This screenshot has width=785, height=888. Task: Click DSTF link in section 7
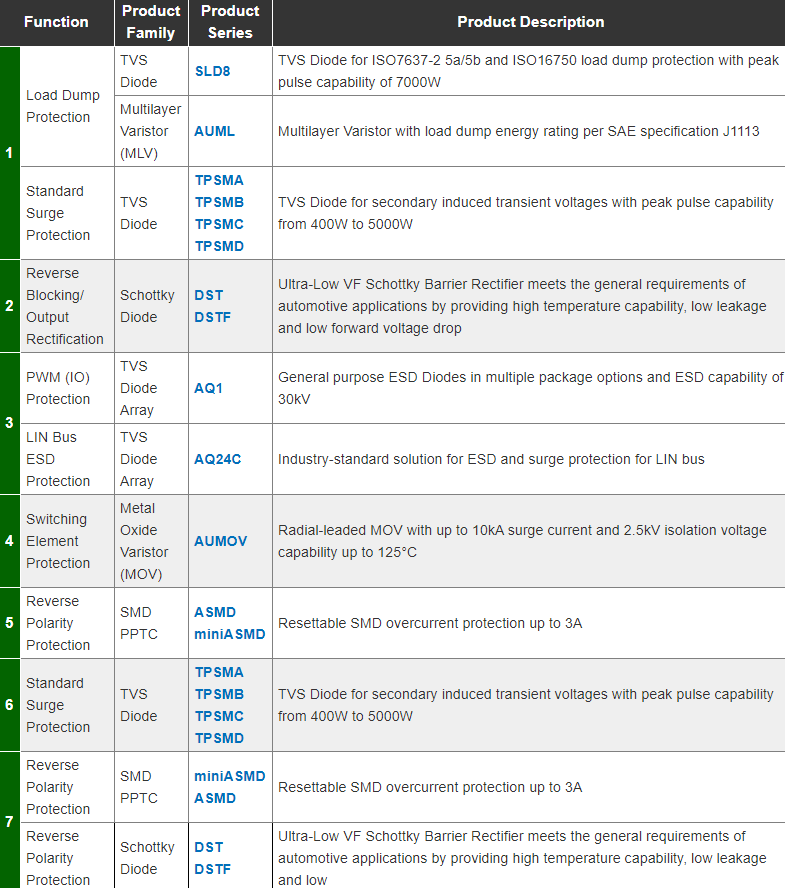point(213,869)
